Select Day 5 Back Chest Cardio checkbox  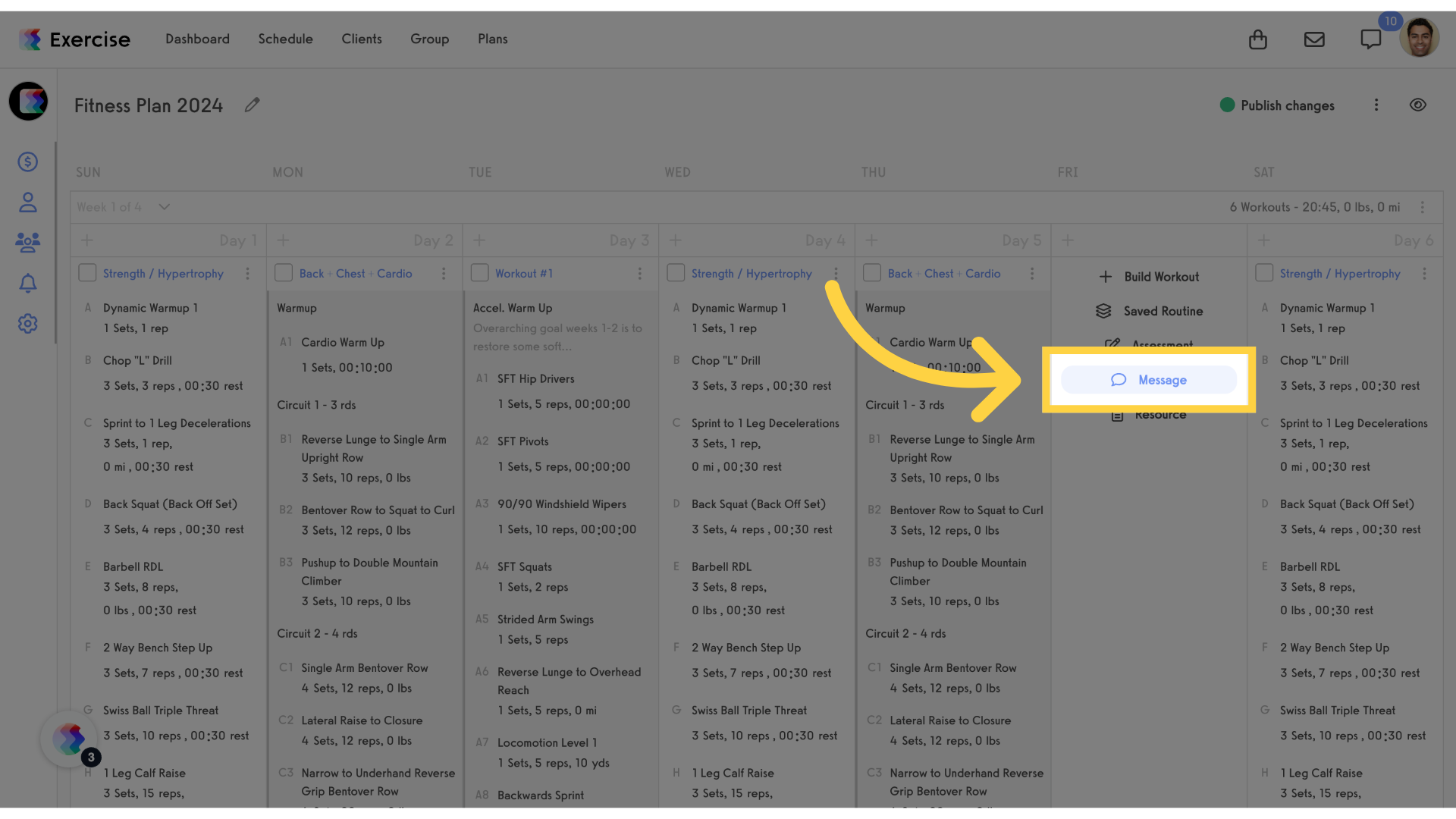point(872,273)
